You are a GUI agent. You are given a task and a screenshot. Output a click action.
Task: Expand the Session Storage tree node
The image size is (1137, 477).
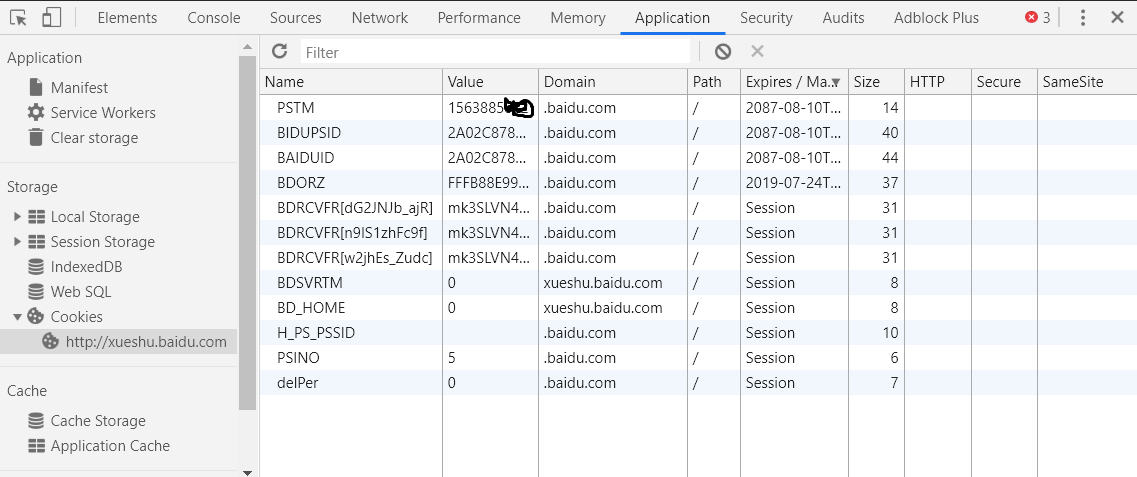[x=17, y=242]
